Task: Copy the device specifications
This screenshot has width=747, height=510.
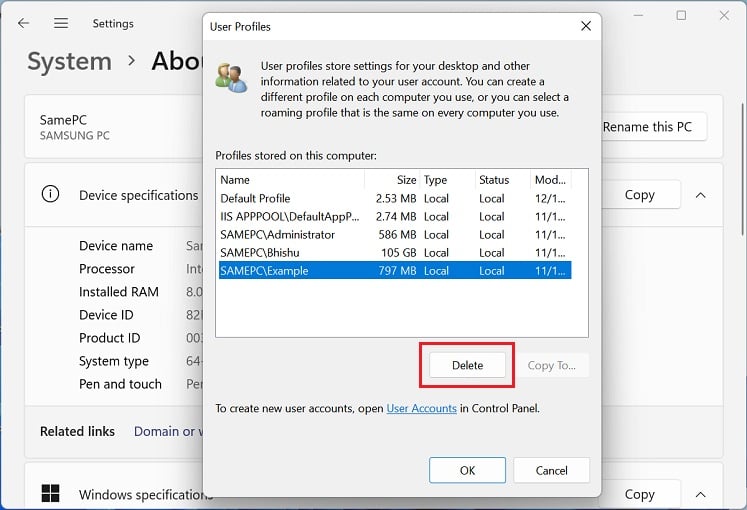Action: pyautogui.click(x=639, y=195)
